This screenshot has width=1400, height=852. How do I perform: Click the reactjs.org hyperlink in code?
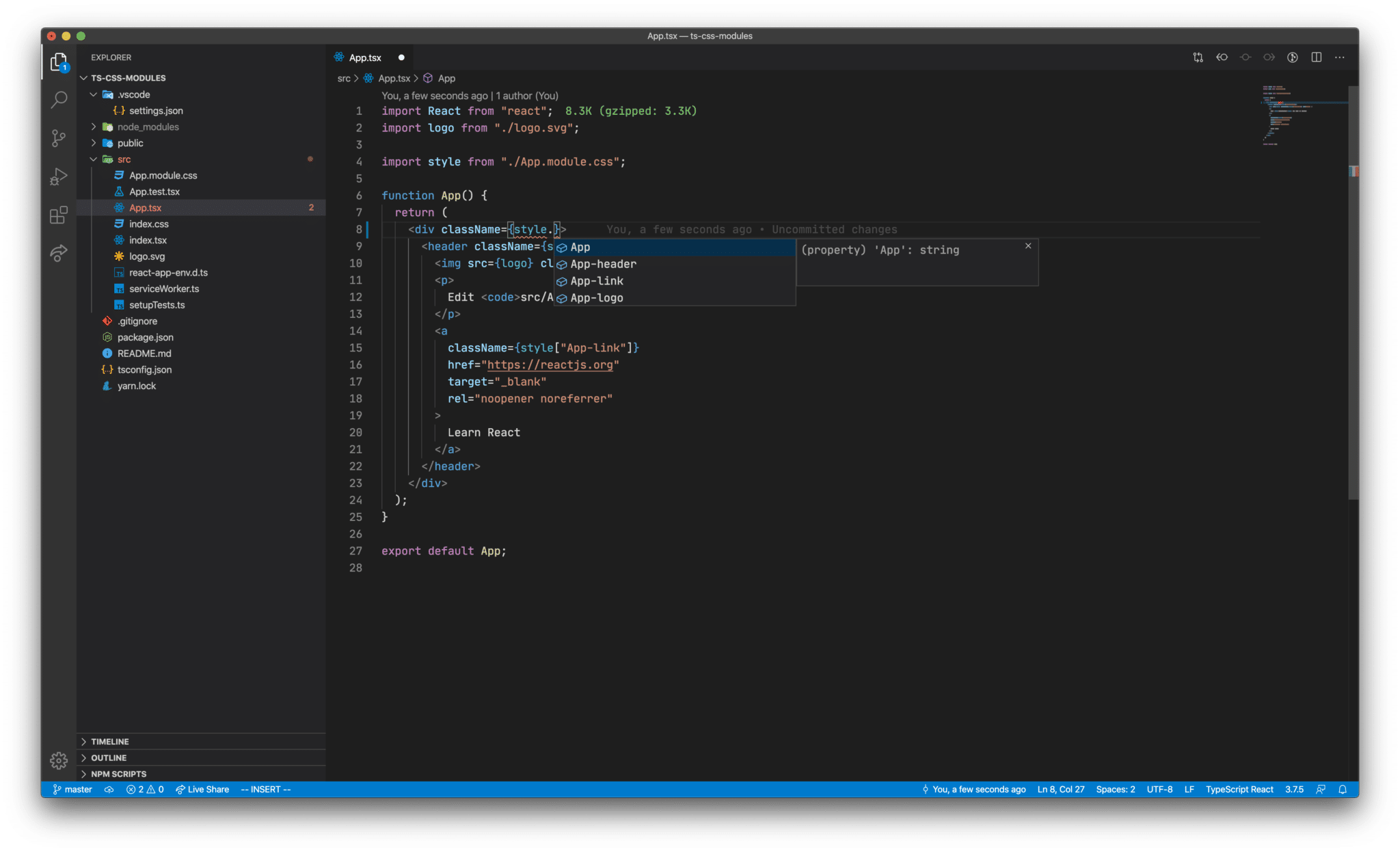click(x=552, y=365)
